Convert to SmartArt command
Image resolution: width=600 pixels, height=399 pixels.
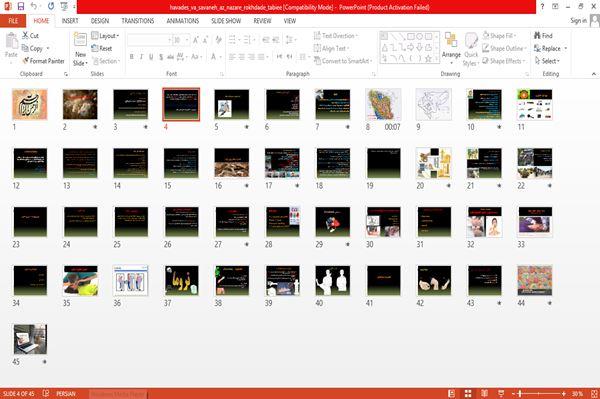click(x=342, y=61)
